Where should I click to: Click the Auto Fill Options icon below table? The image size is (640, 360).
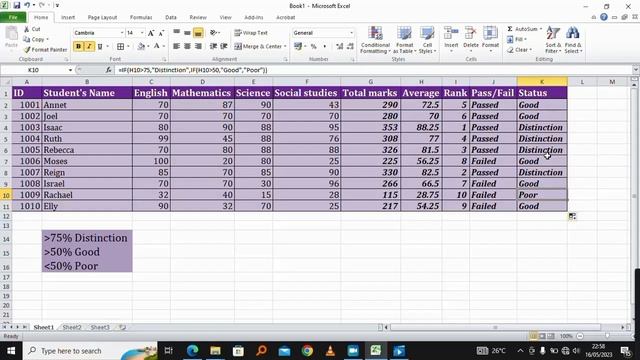pyautogui.click(x=572, y=216)
